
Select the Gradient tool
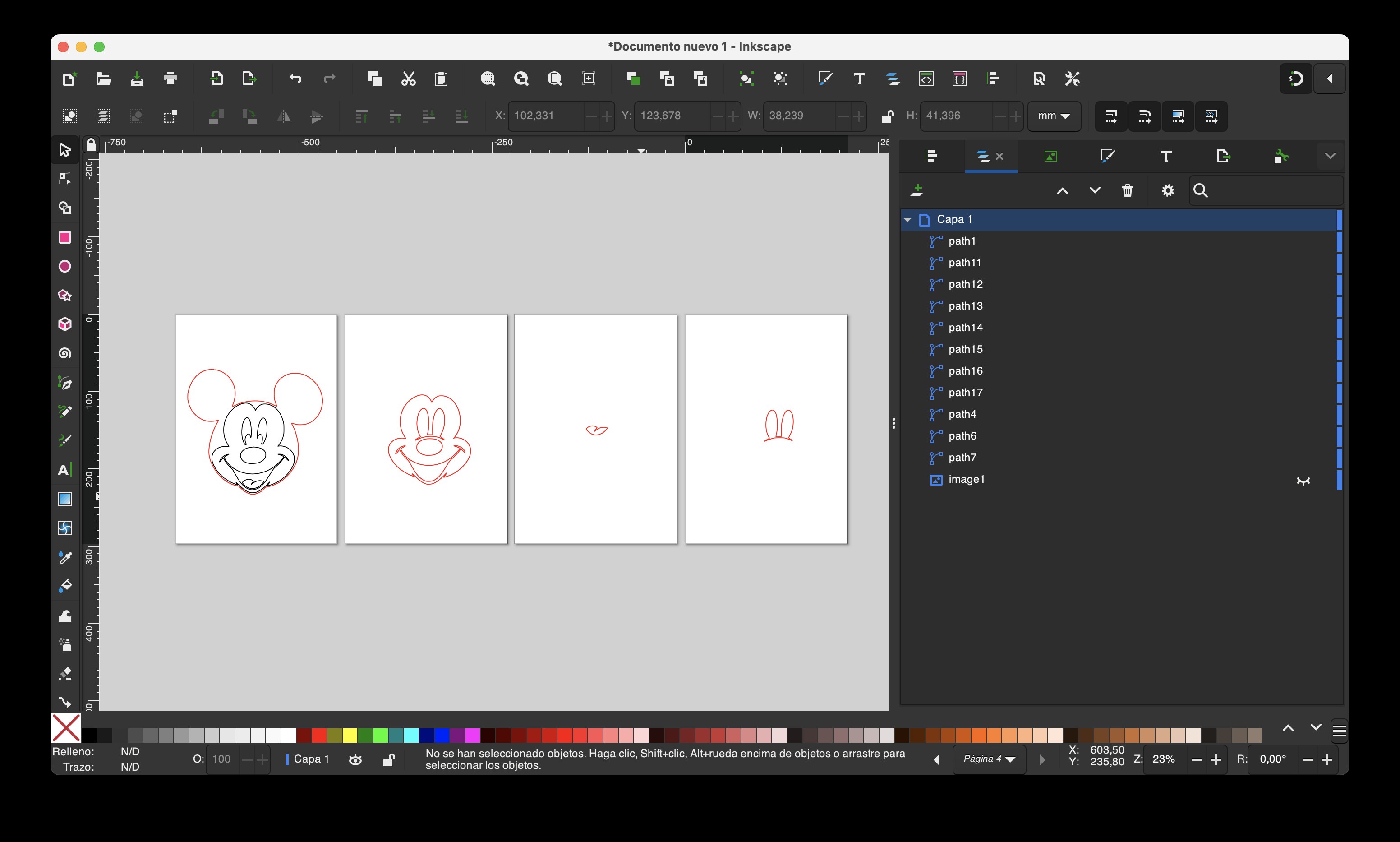pyautogui.click(x=64, y=499)
